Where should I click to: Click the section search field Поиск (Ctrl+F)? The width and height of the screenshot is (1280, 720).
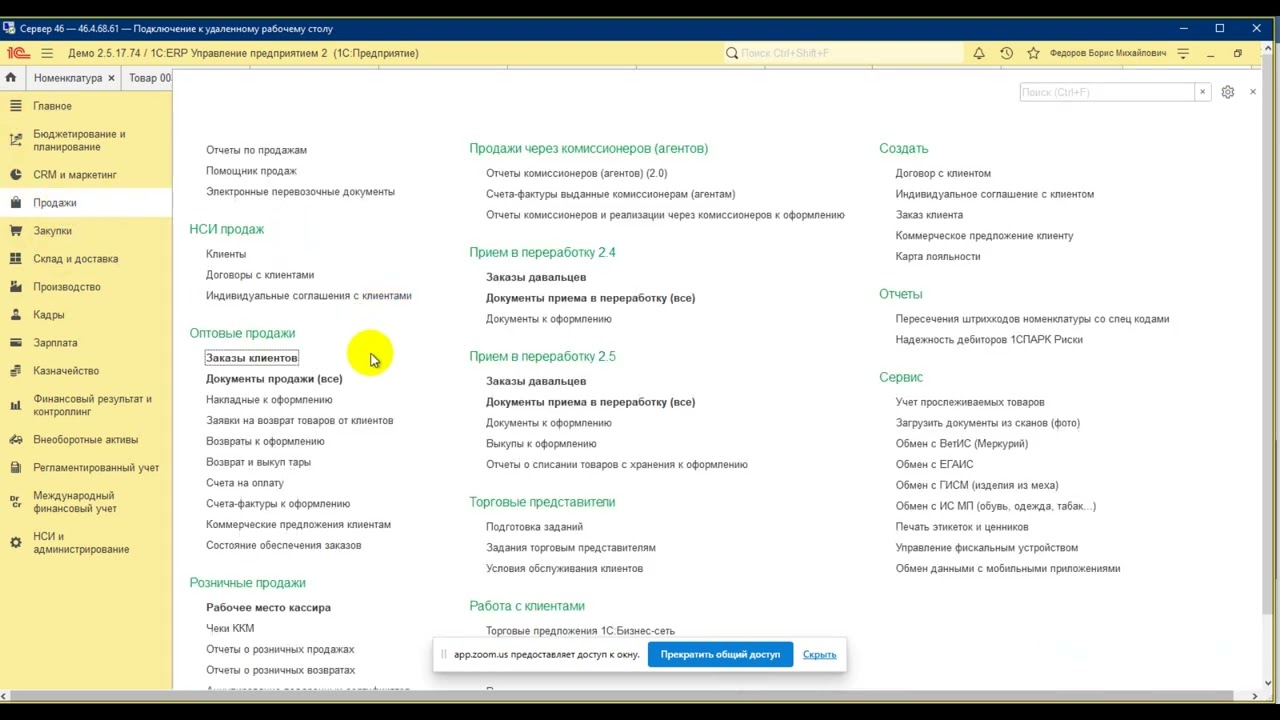point(1108,92)
